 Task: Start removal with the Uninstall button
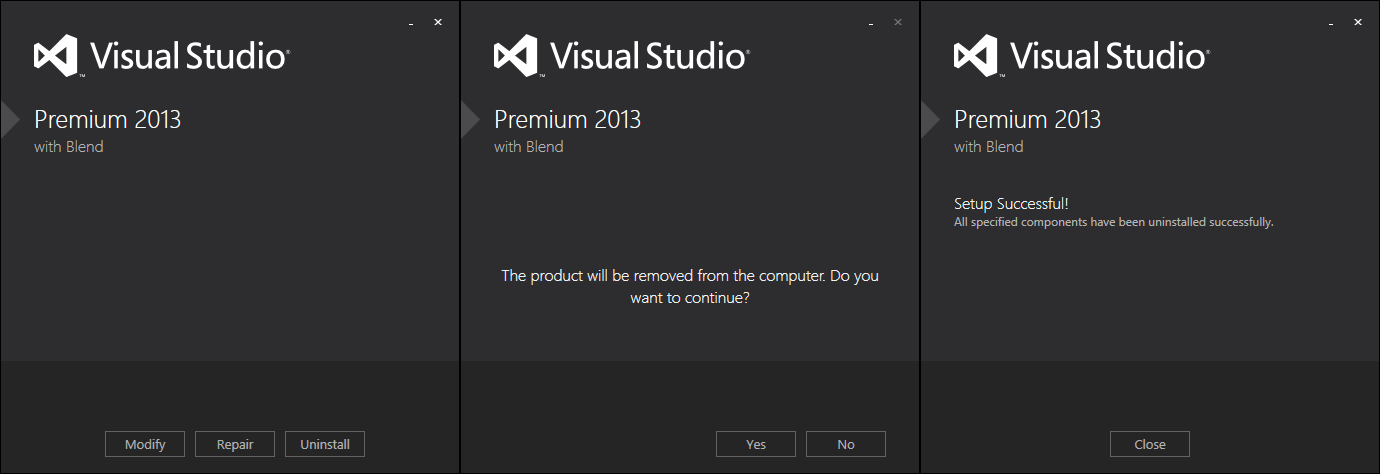325,444
